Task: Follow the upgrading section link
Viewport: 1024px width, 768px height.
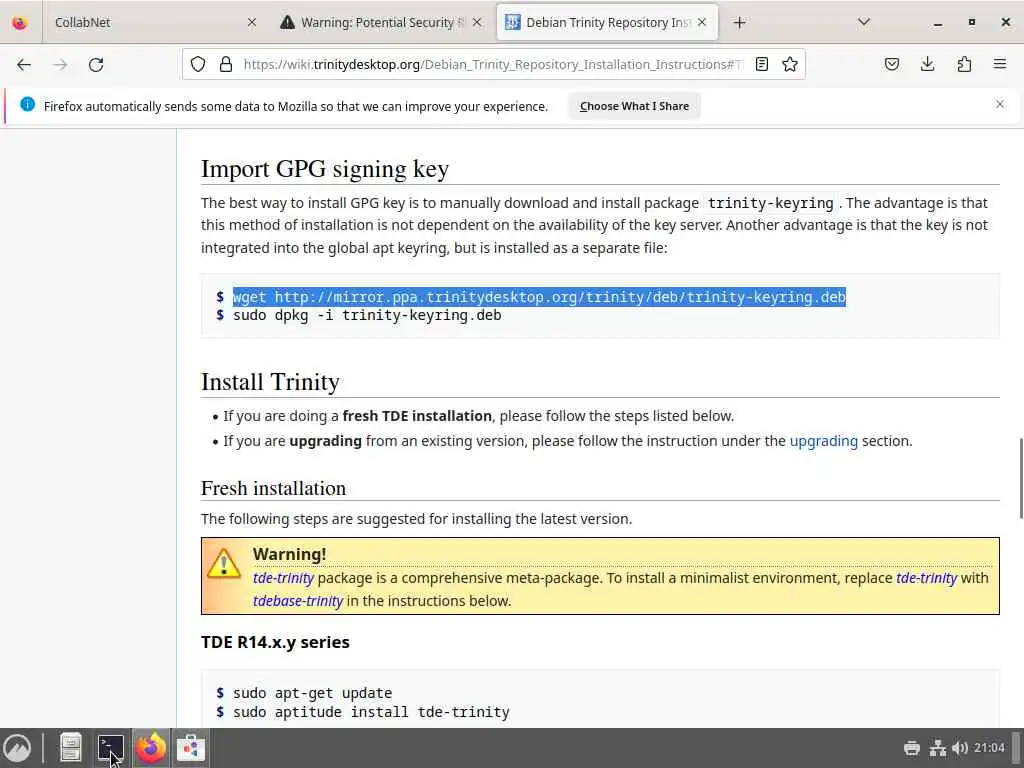Action: click(824, 441)
